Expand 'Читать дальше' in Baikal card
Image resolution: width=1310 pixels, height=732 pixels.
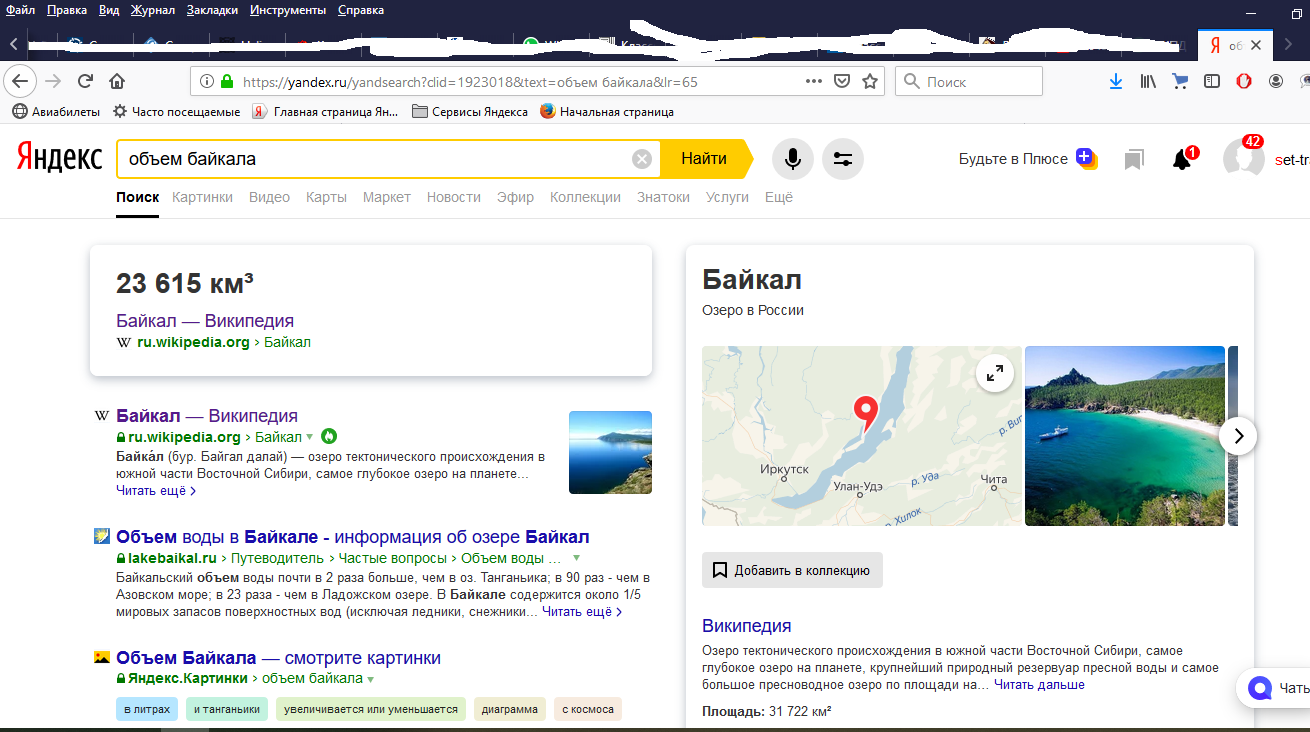tap(1039, 685)
